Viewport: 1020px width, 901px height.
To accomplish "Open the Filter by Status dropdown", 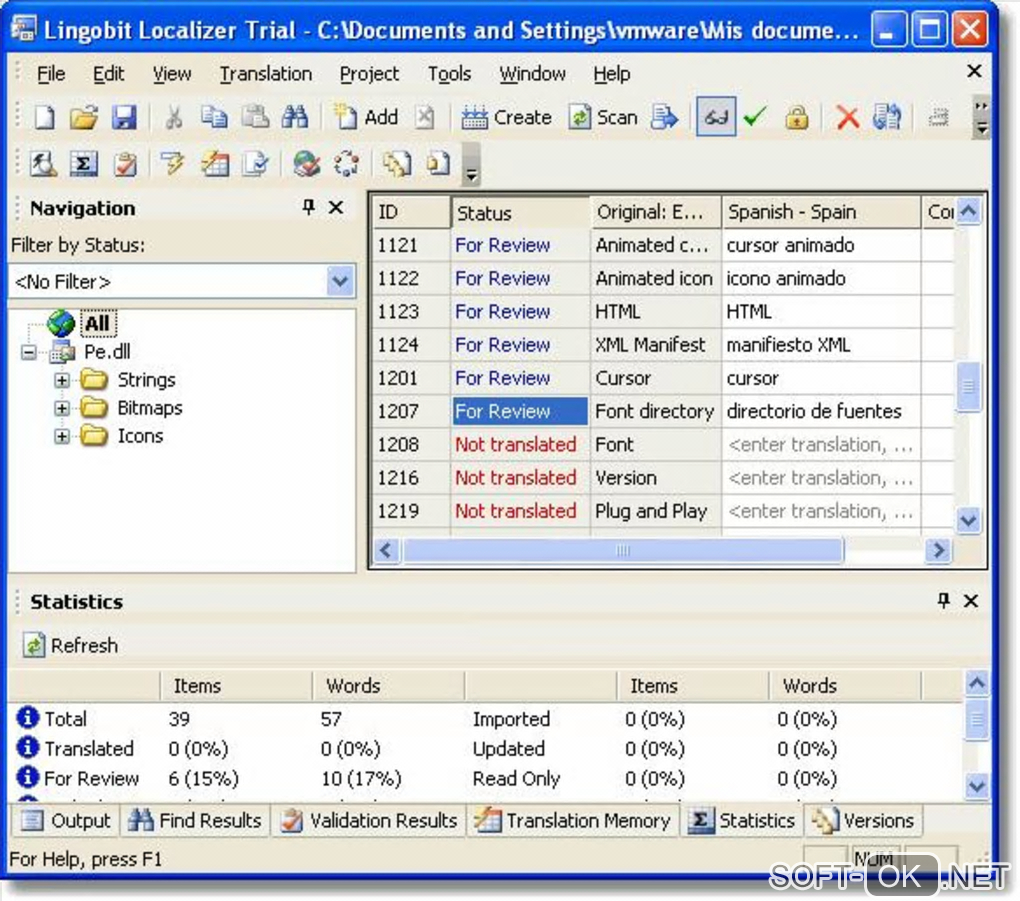I will [340, 281].
